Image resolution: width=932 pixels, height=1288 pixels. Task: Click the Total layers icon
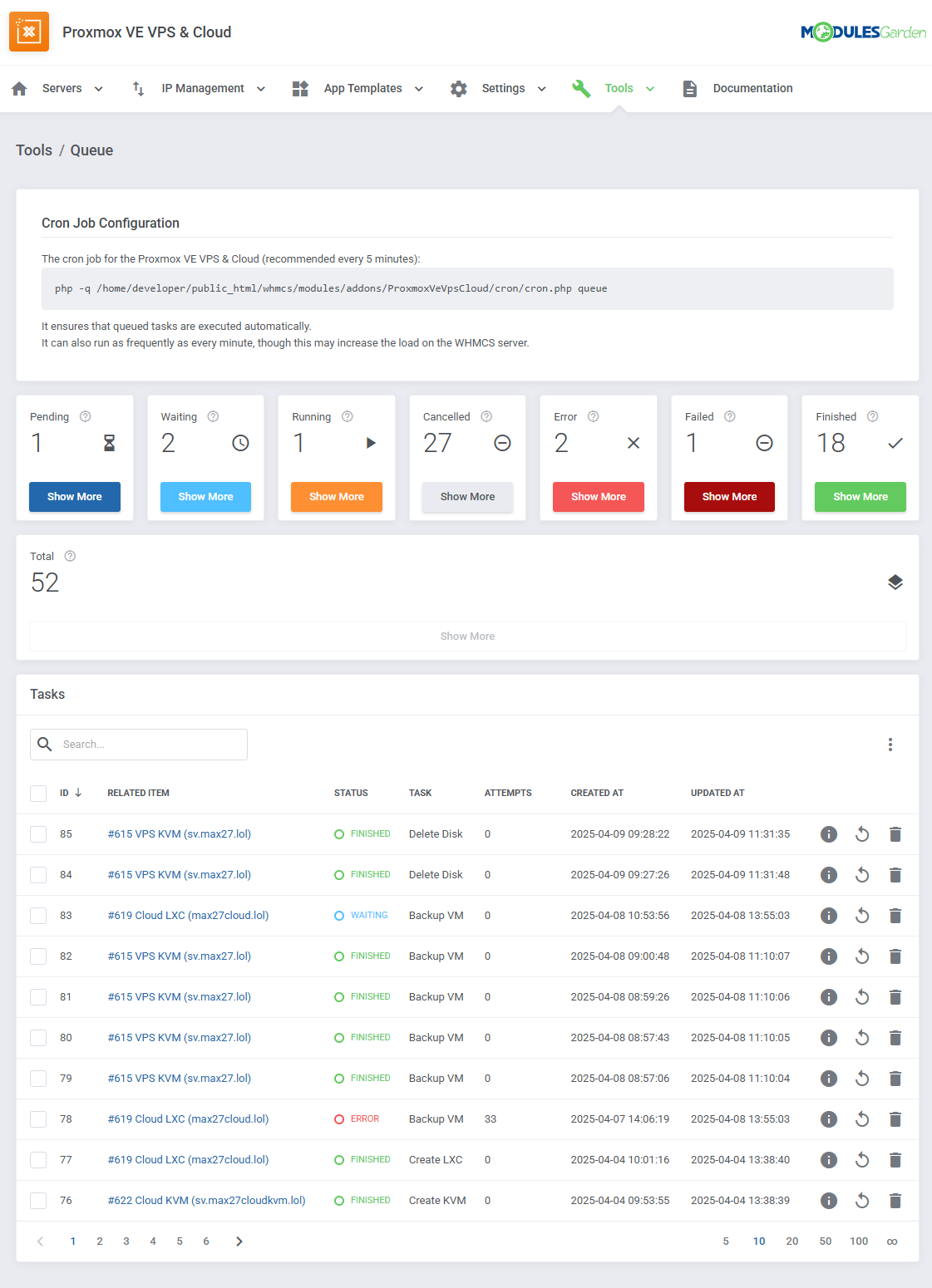[x=895, y=583]
